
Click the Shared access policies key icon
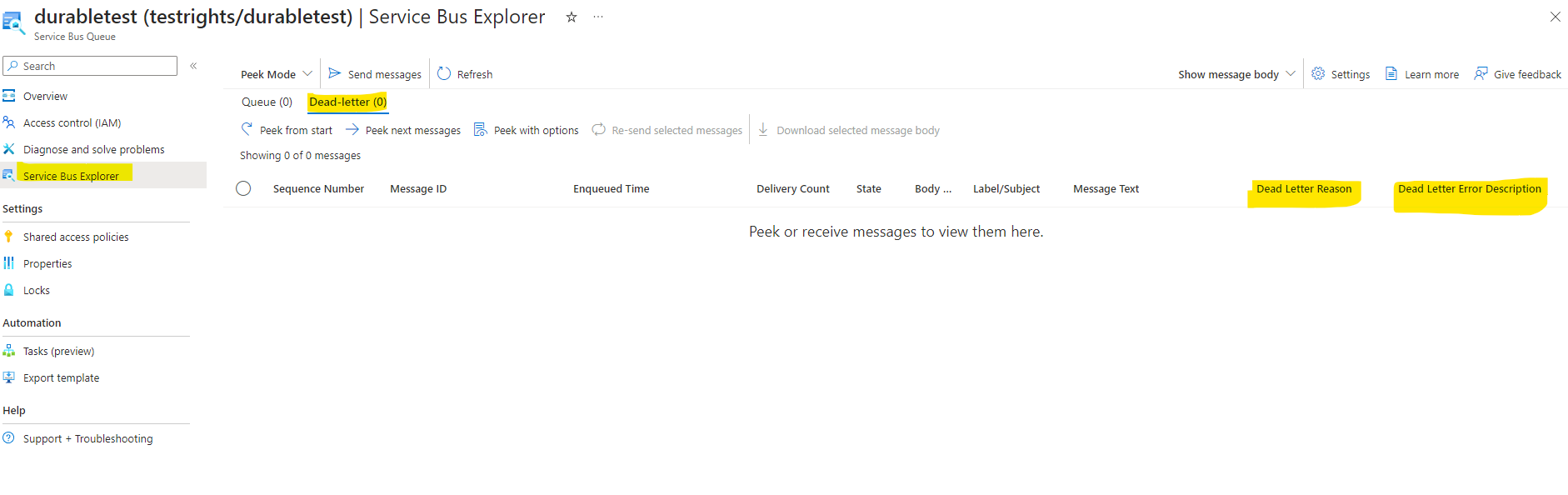tap(9, 237)
